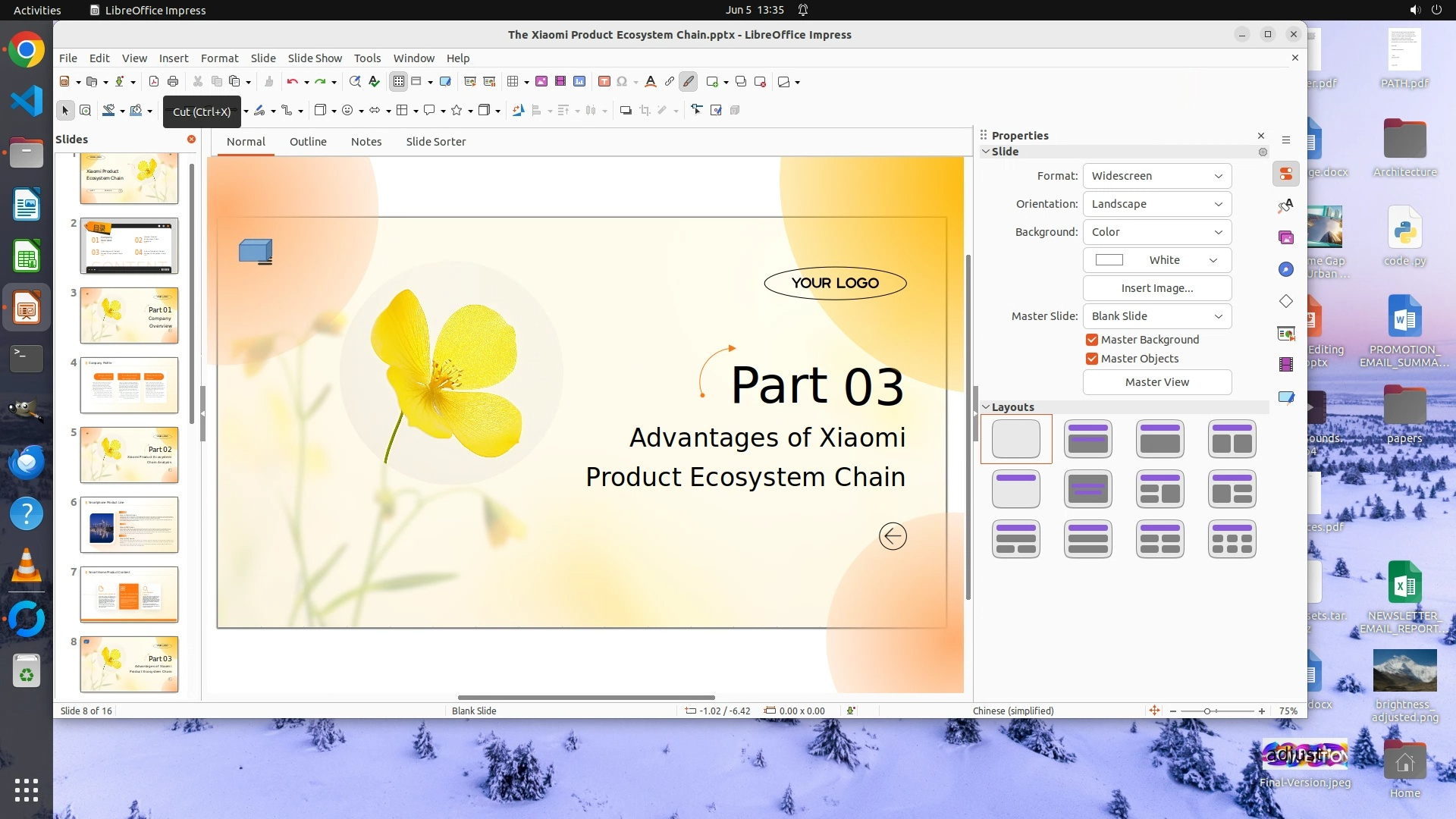Open the Format dropdown showing Widescreen

tap(1156, 176)
